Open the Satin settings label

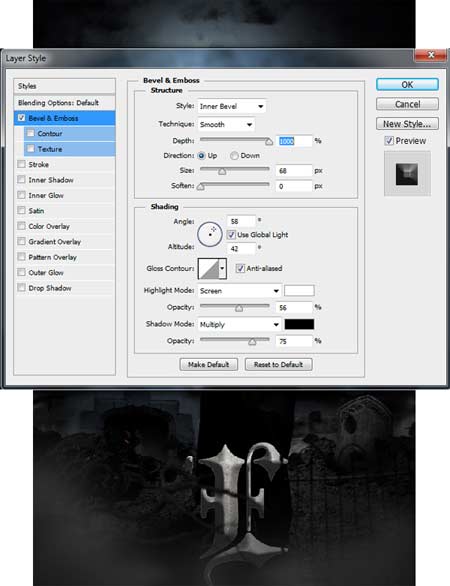point(36,211)
